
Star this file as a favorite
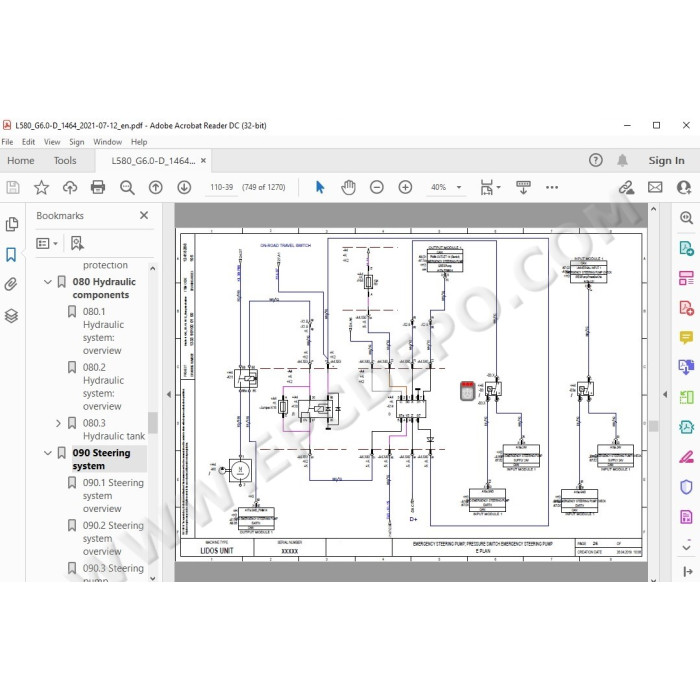42,187
